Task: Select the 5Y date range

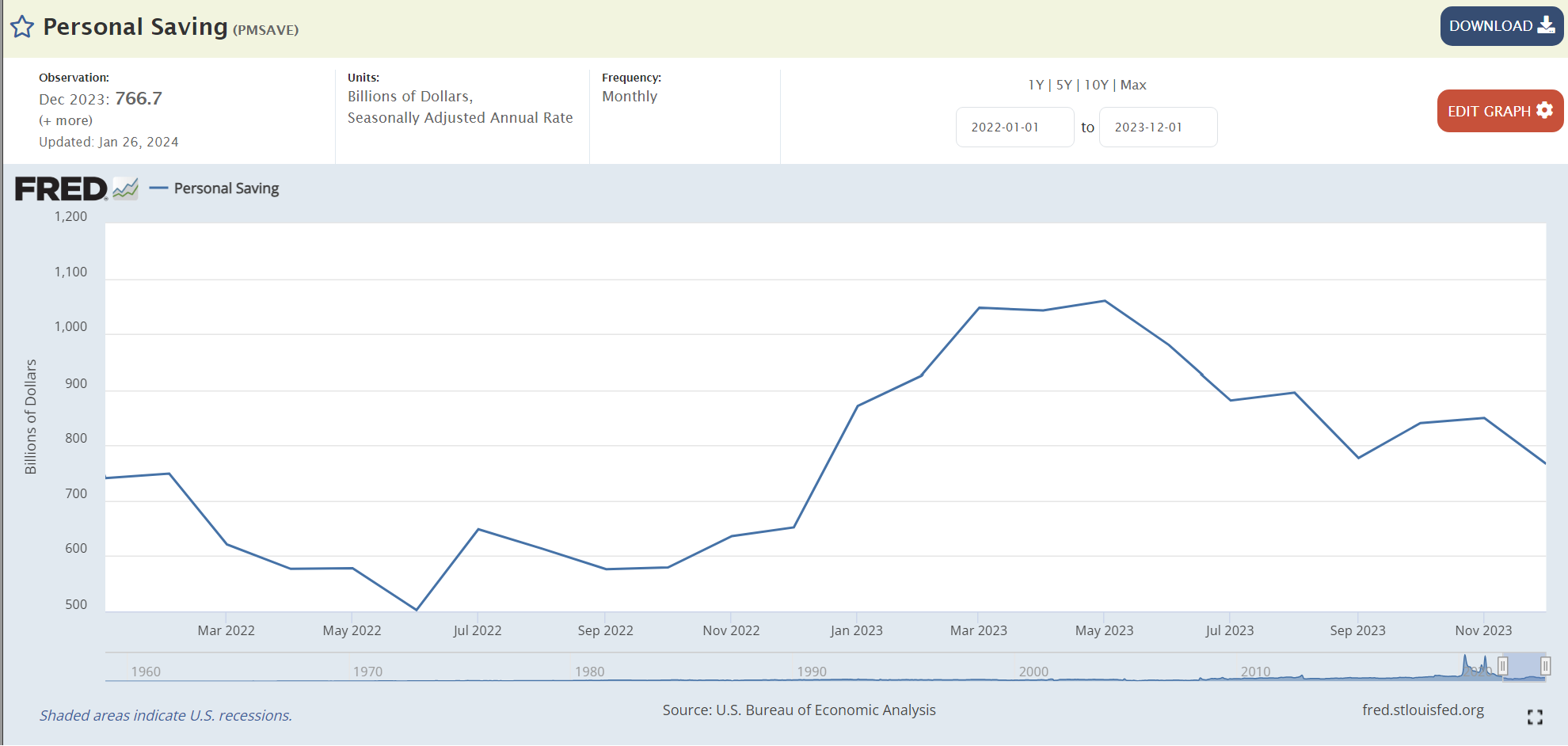Action: point(1064,85)
